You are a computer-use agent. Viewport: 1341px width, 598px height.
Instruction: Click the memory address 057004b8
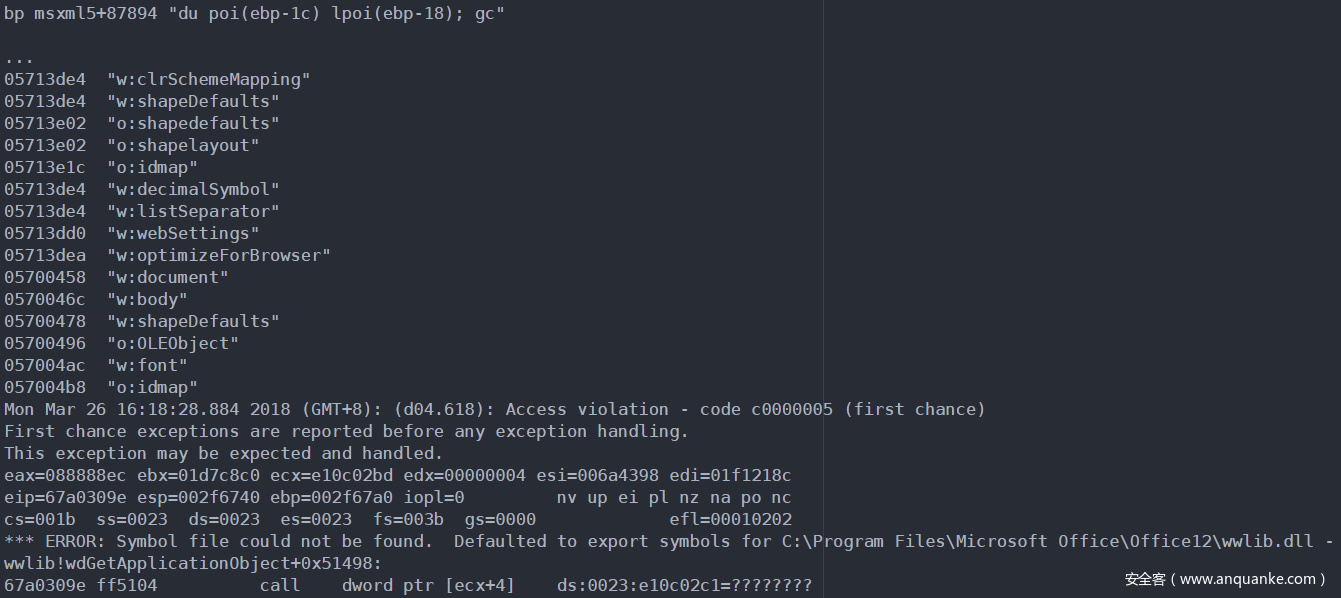click(45, 387)
